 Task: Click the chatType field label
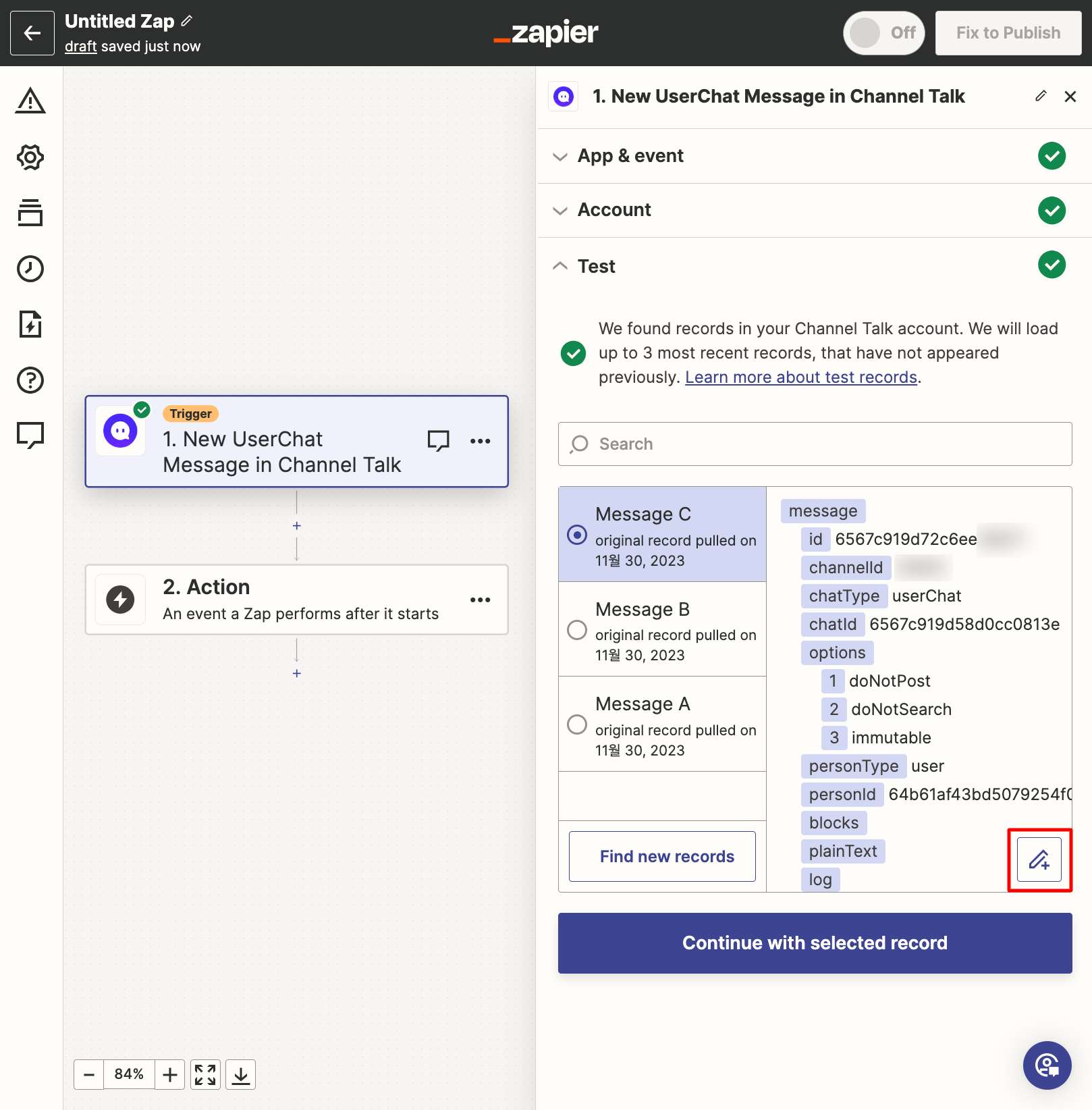(844, 596)
